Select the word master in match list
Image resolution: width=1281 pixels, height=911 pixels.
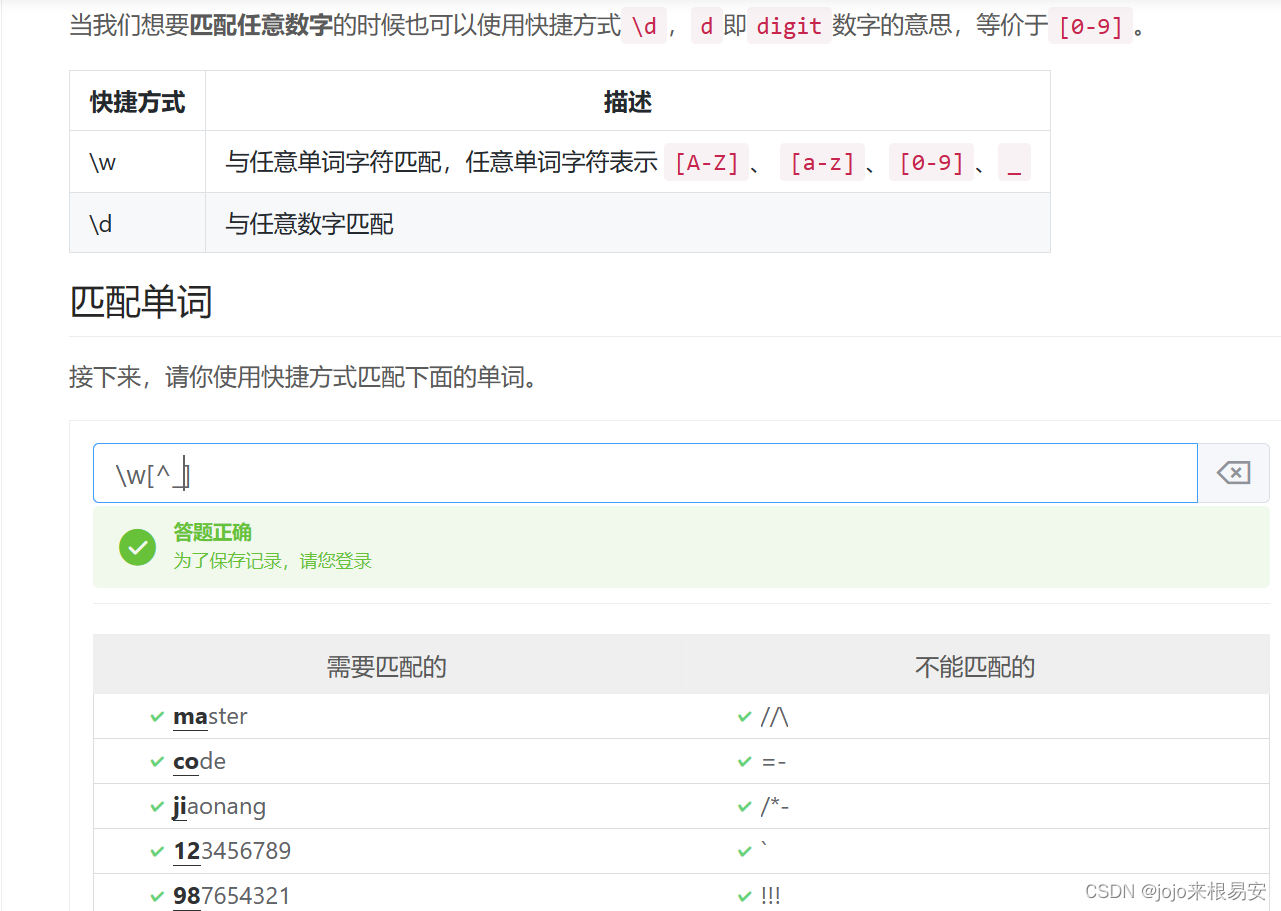[x=210, y=717]
